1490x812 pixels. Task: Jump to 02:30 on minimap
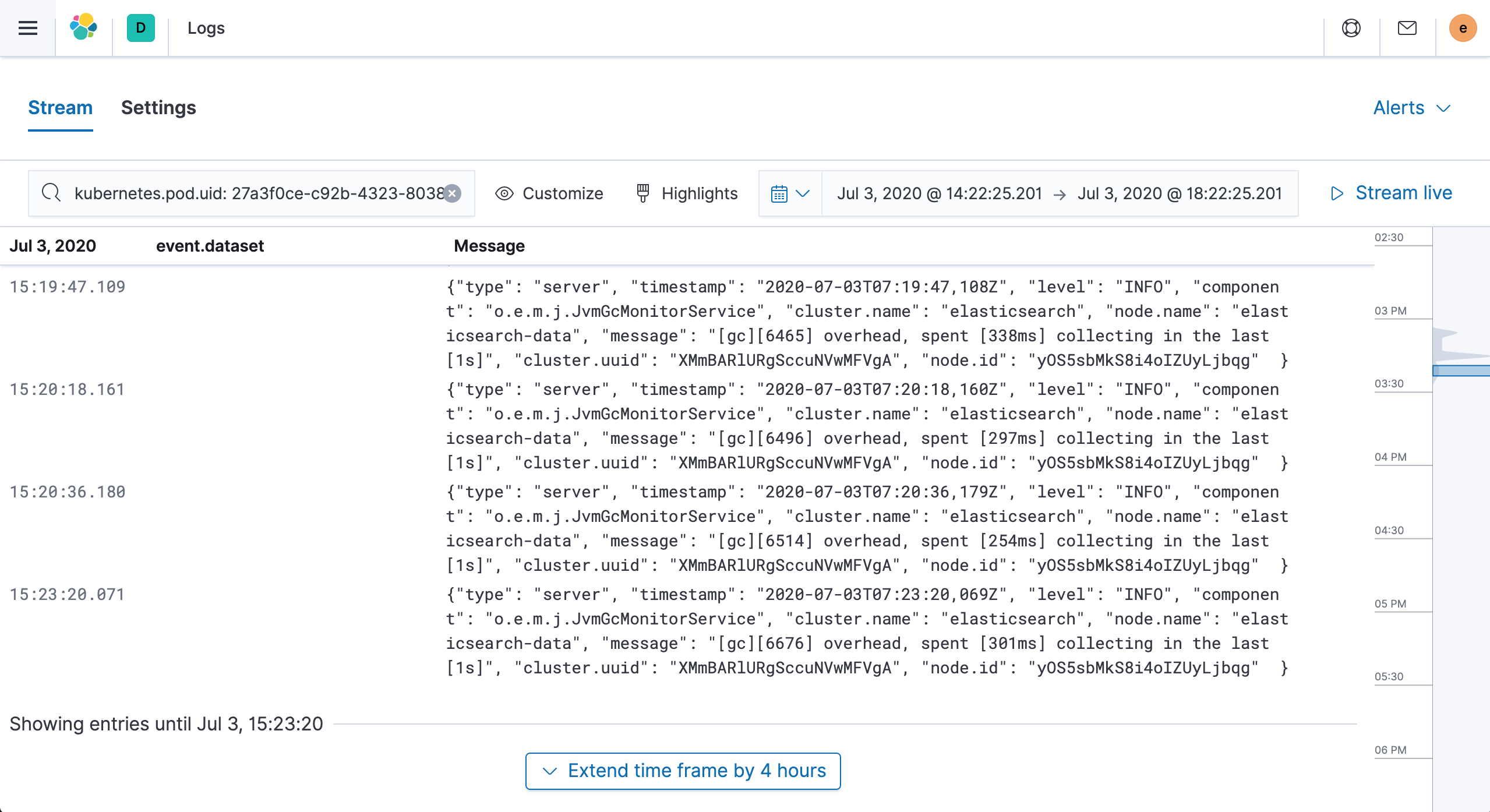(x=1389, y=237)
